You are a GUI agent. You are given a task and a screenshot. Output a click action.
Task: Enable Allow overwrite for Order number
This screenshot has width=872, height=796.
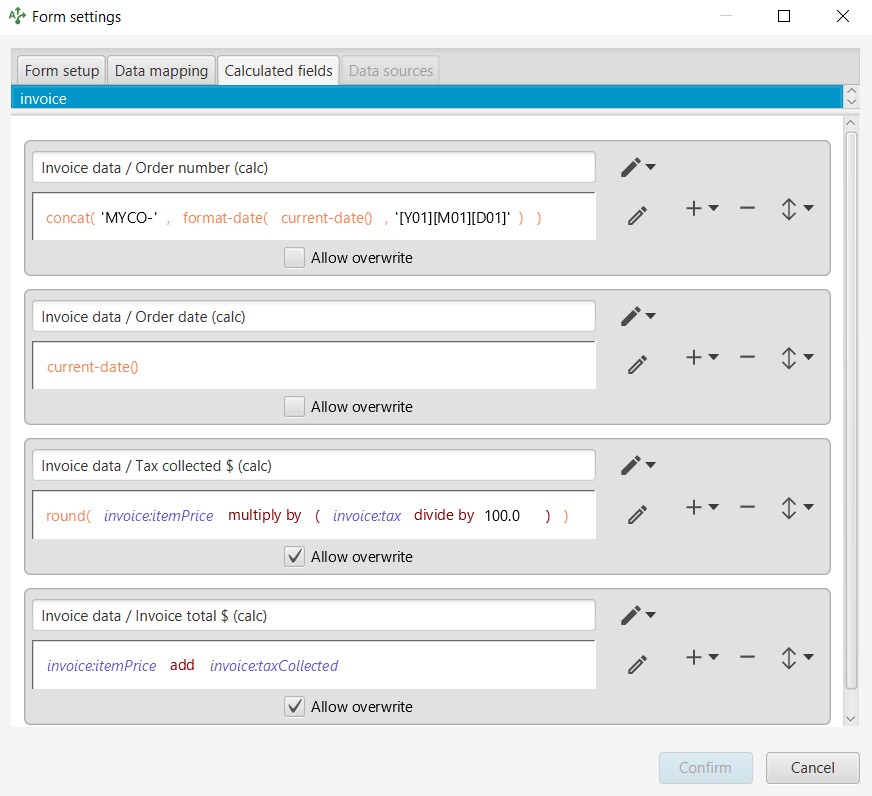tap(294, 258)
